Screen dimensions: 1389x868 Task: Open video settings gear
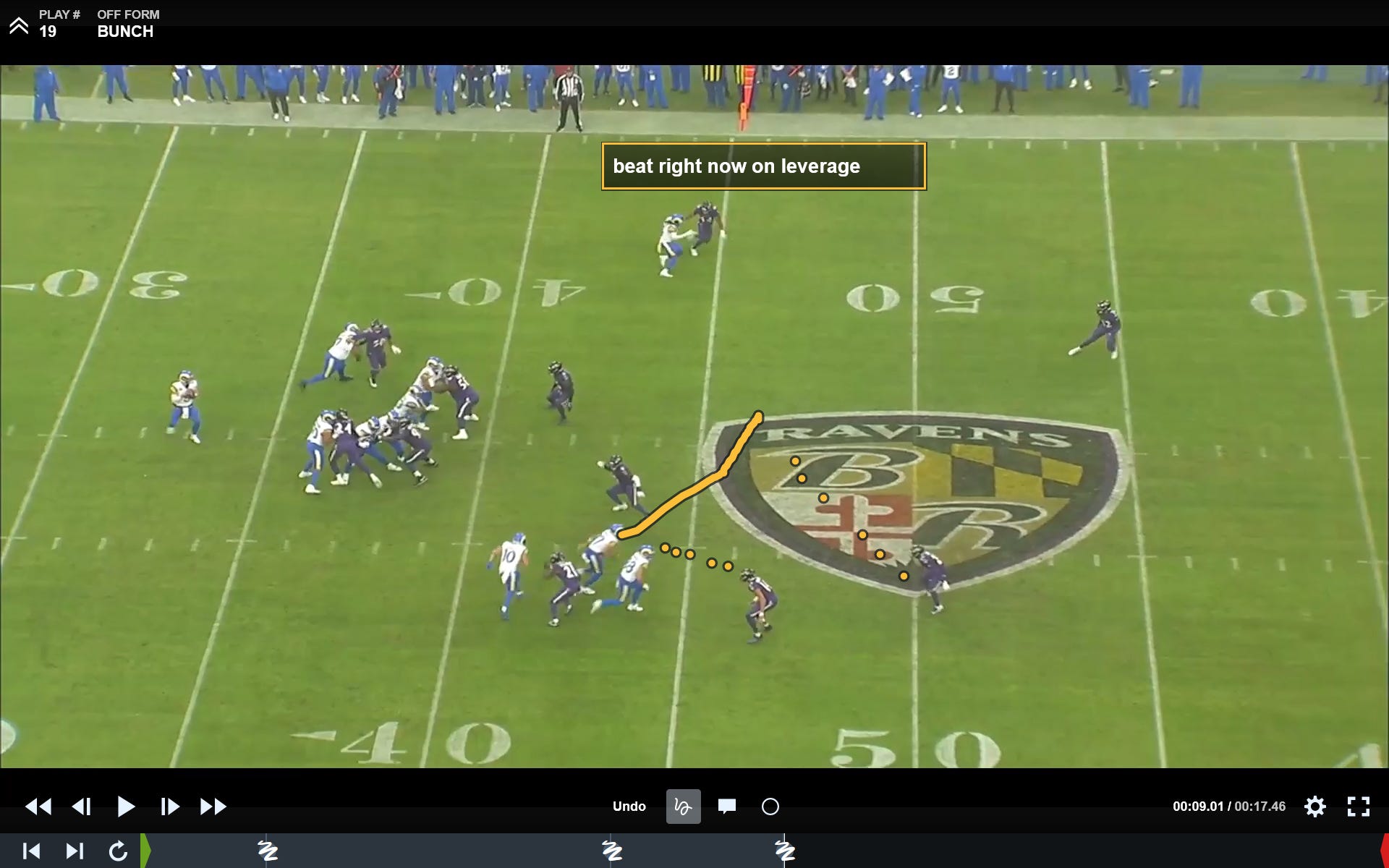click(x=1315, y=807)
